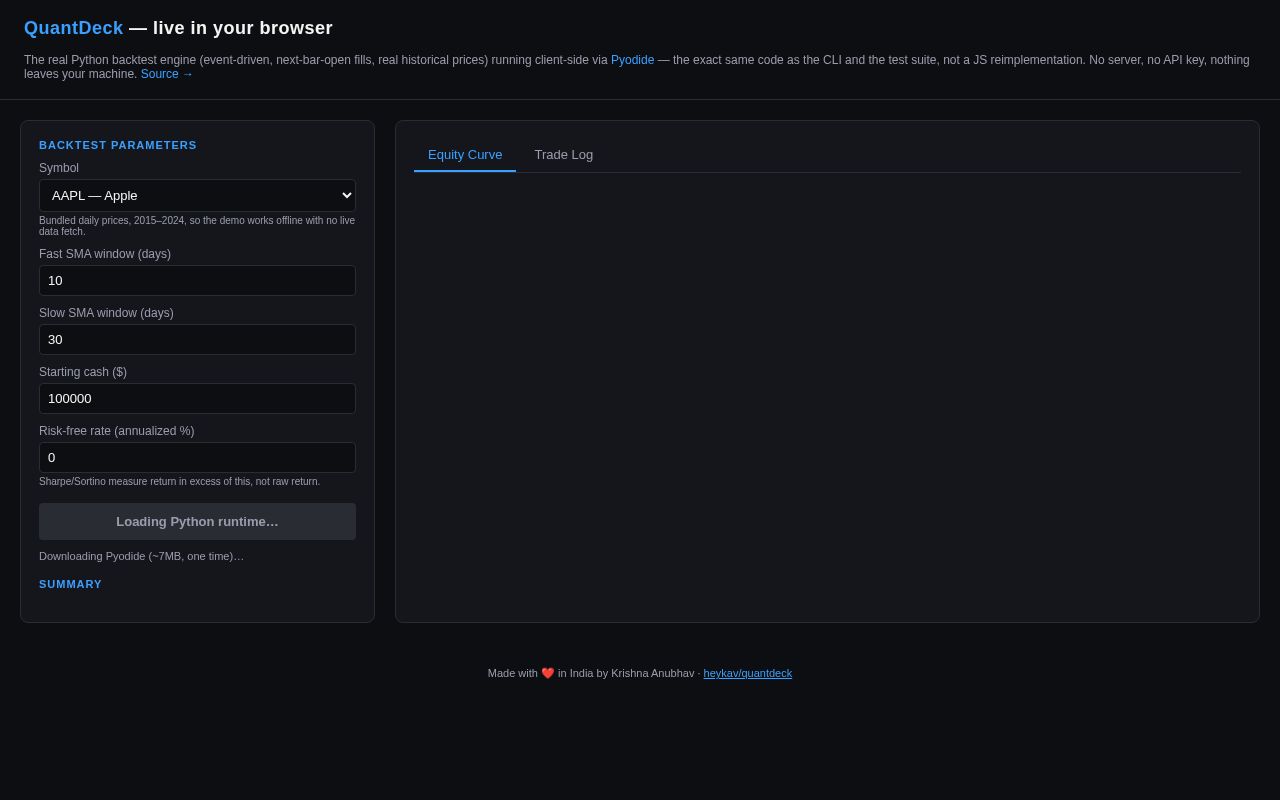Click the Fast SMA window input field
1280x800 pixels.
coord(197,280)
